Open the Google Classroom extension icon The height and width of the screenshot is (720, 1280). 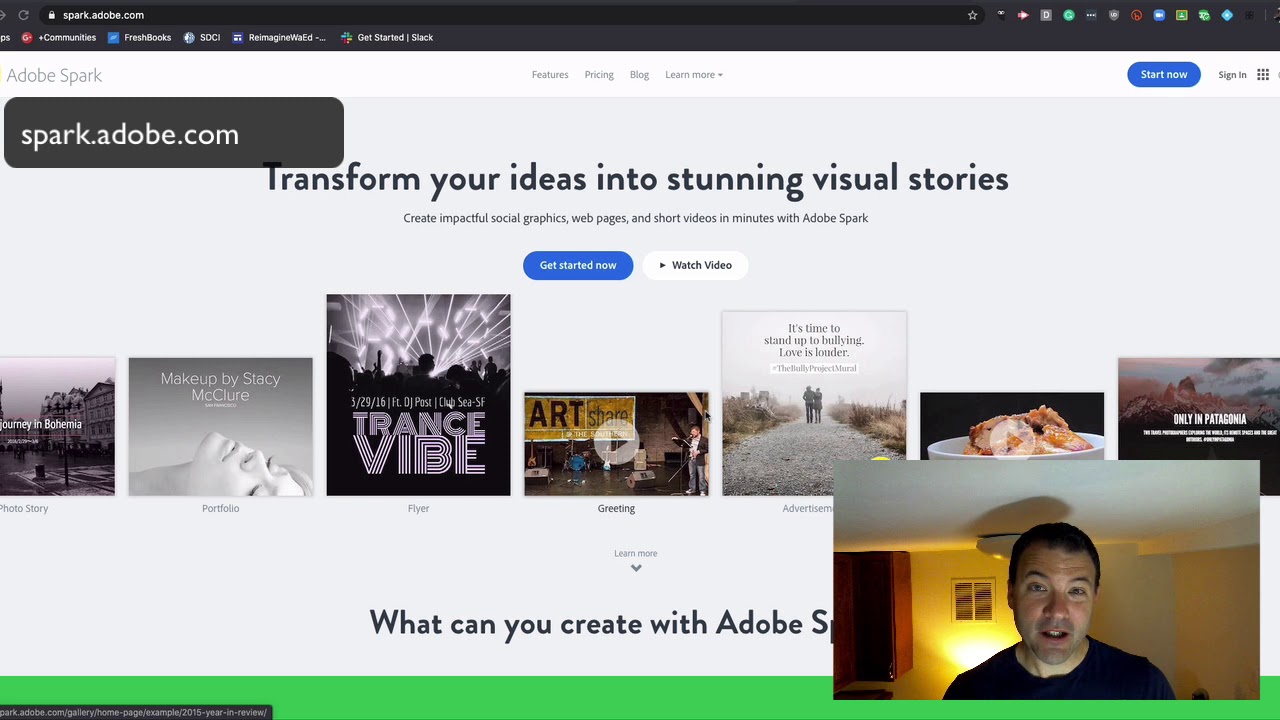click(x=1182, y=15)
